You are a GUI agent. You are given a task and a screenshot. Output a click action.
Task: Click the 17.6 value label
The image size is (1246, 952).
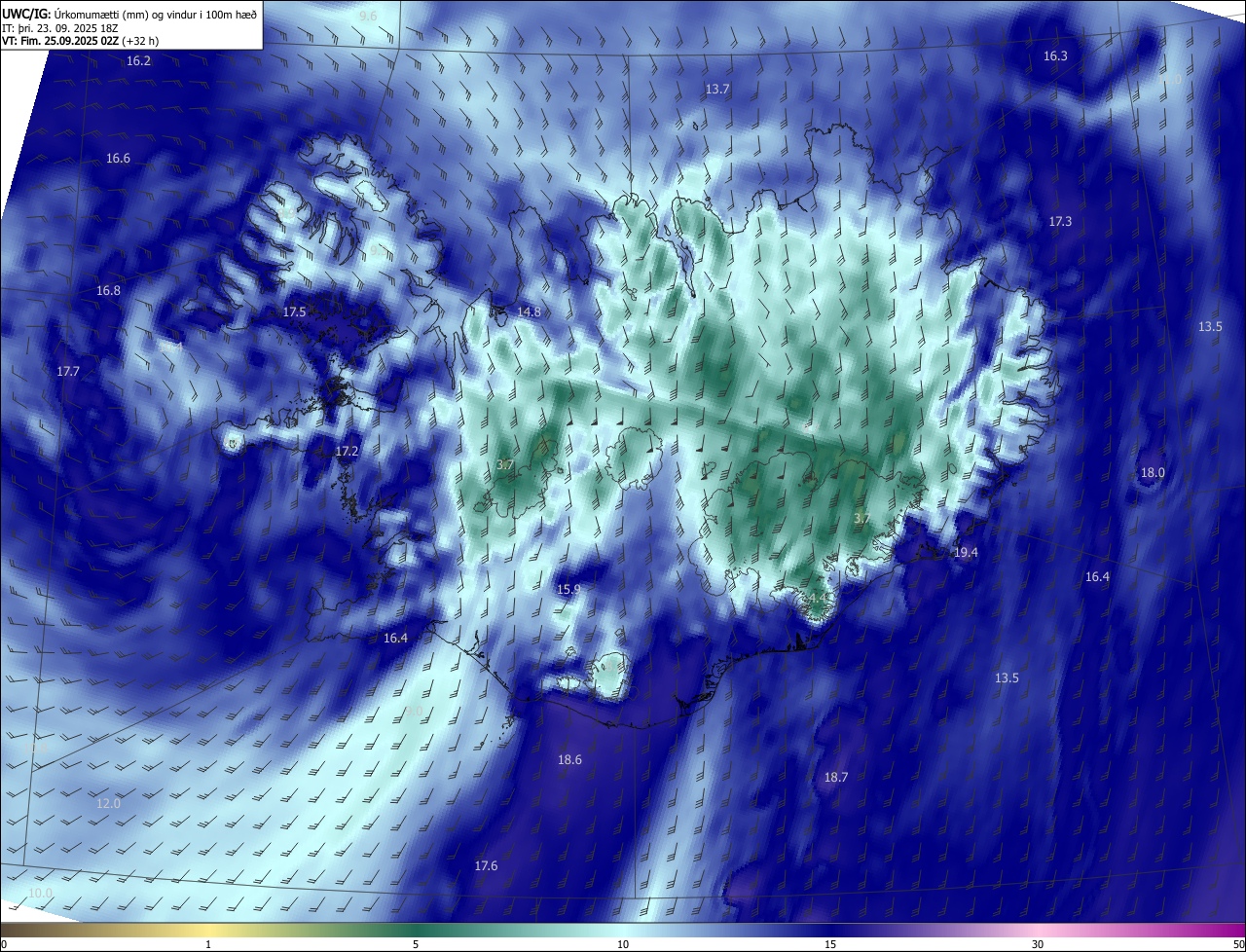click(486, 866)
